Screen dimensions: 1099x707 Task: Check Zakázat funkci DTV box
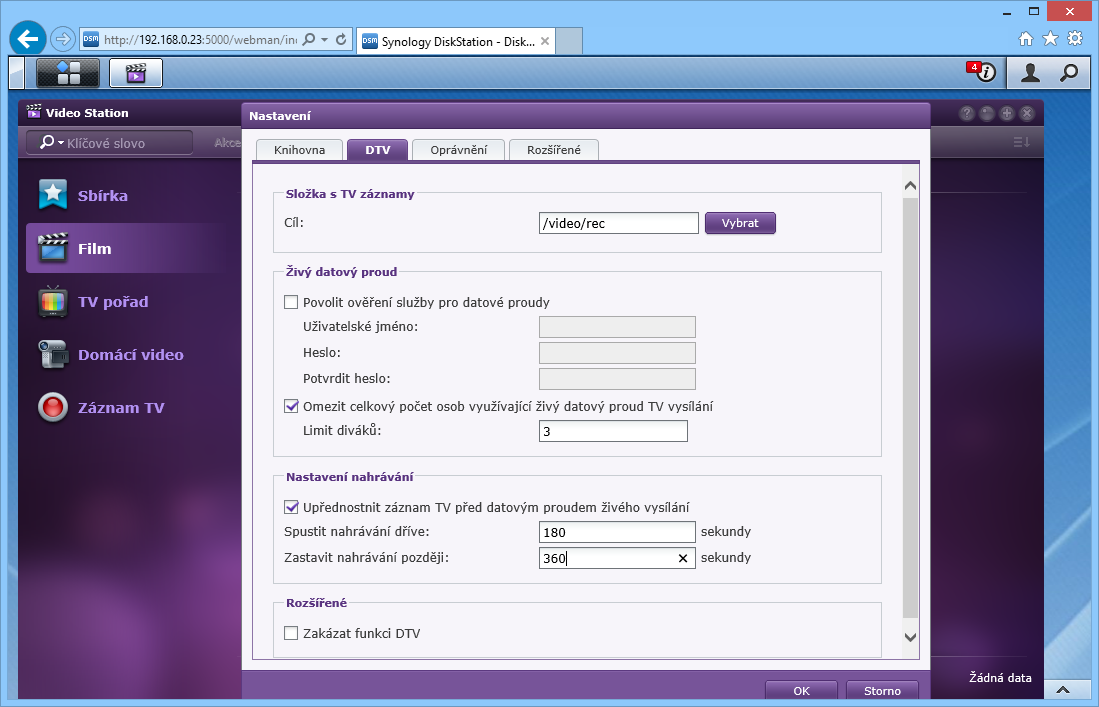tap(292, 633)
